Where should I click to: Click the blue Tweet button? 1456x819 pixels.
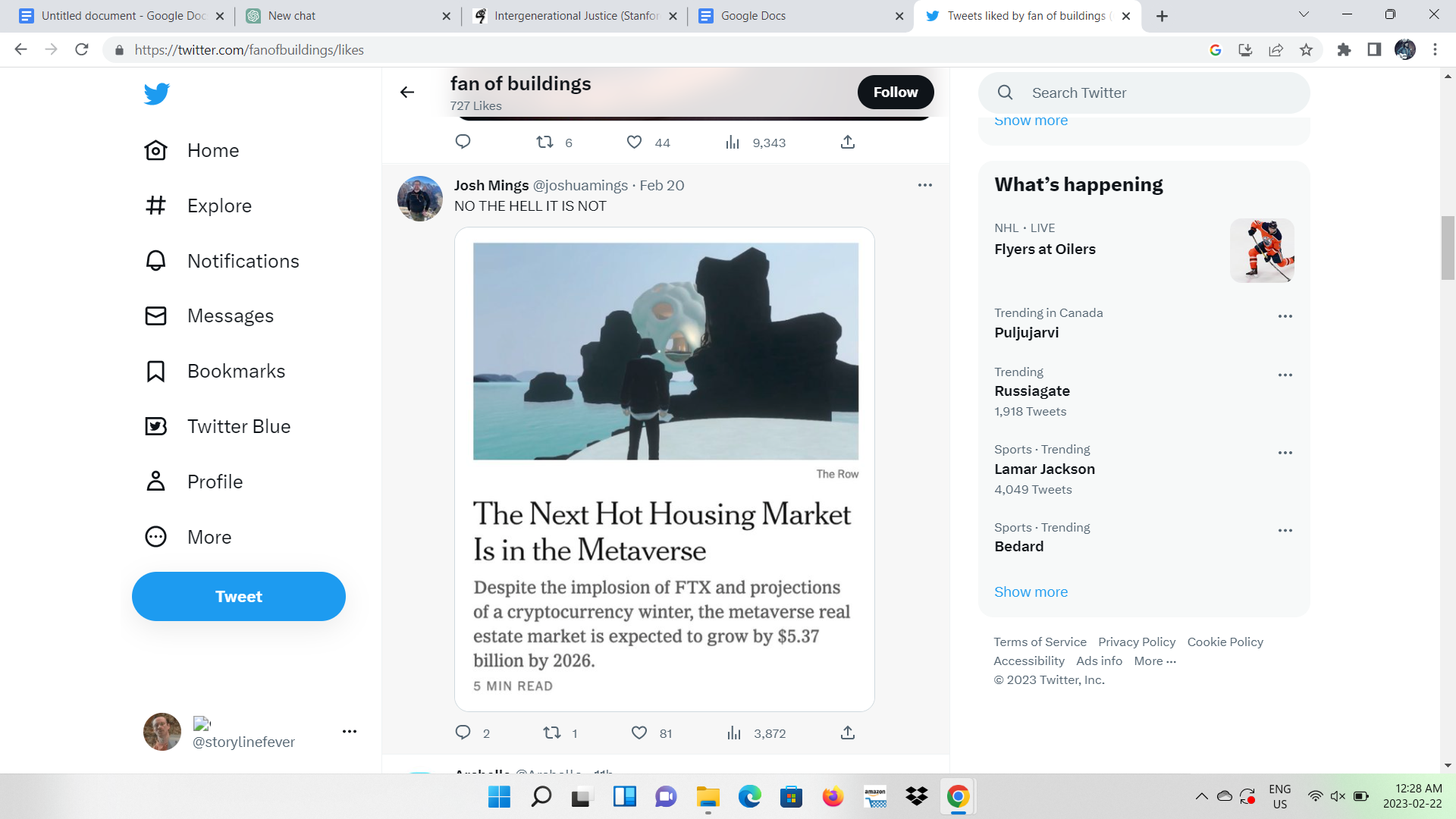point(239,597)
